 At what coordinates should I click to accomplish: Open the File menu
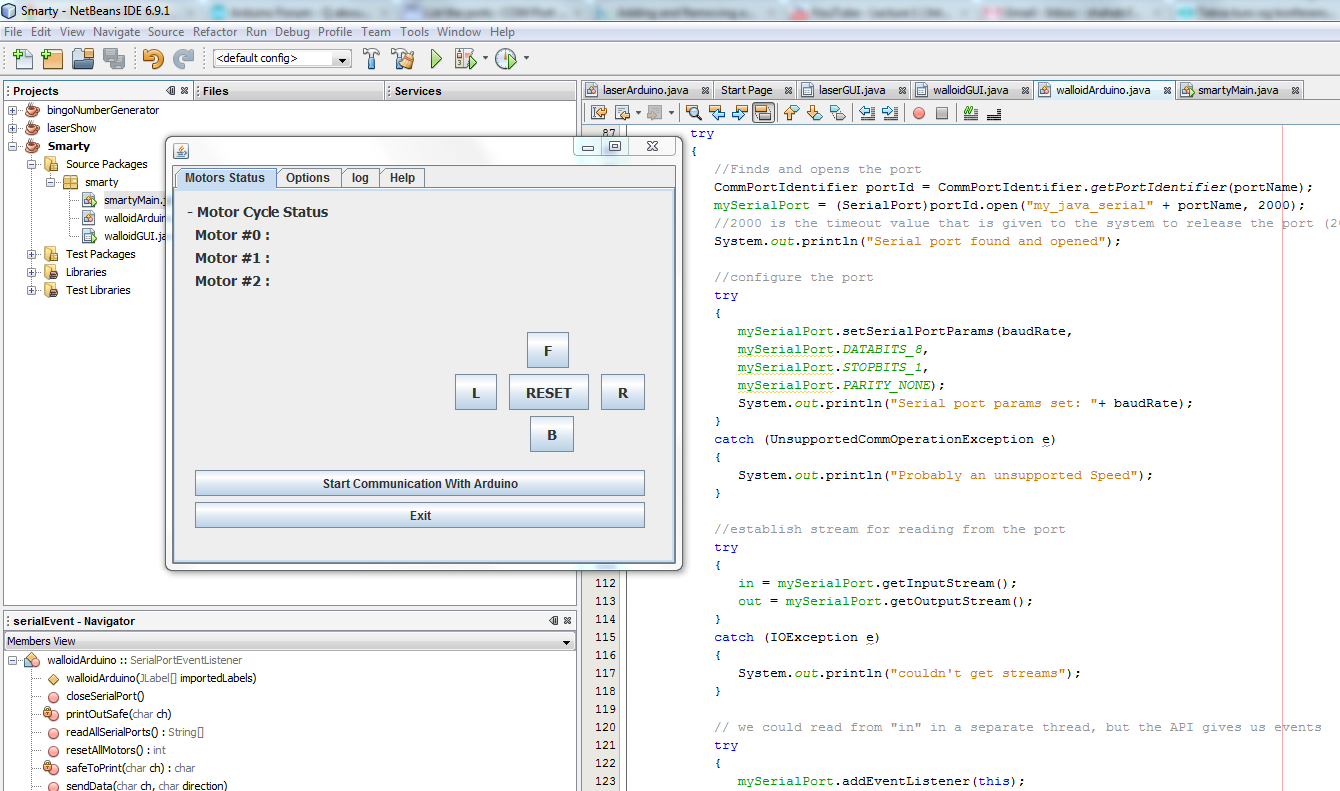pos(13,32)
